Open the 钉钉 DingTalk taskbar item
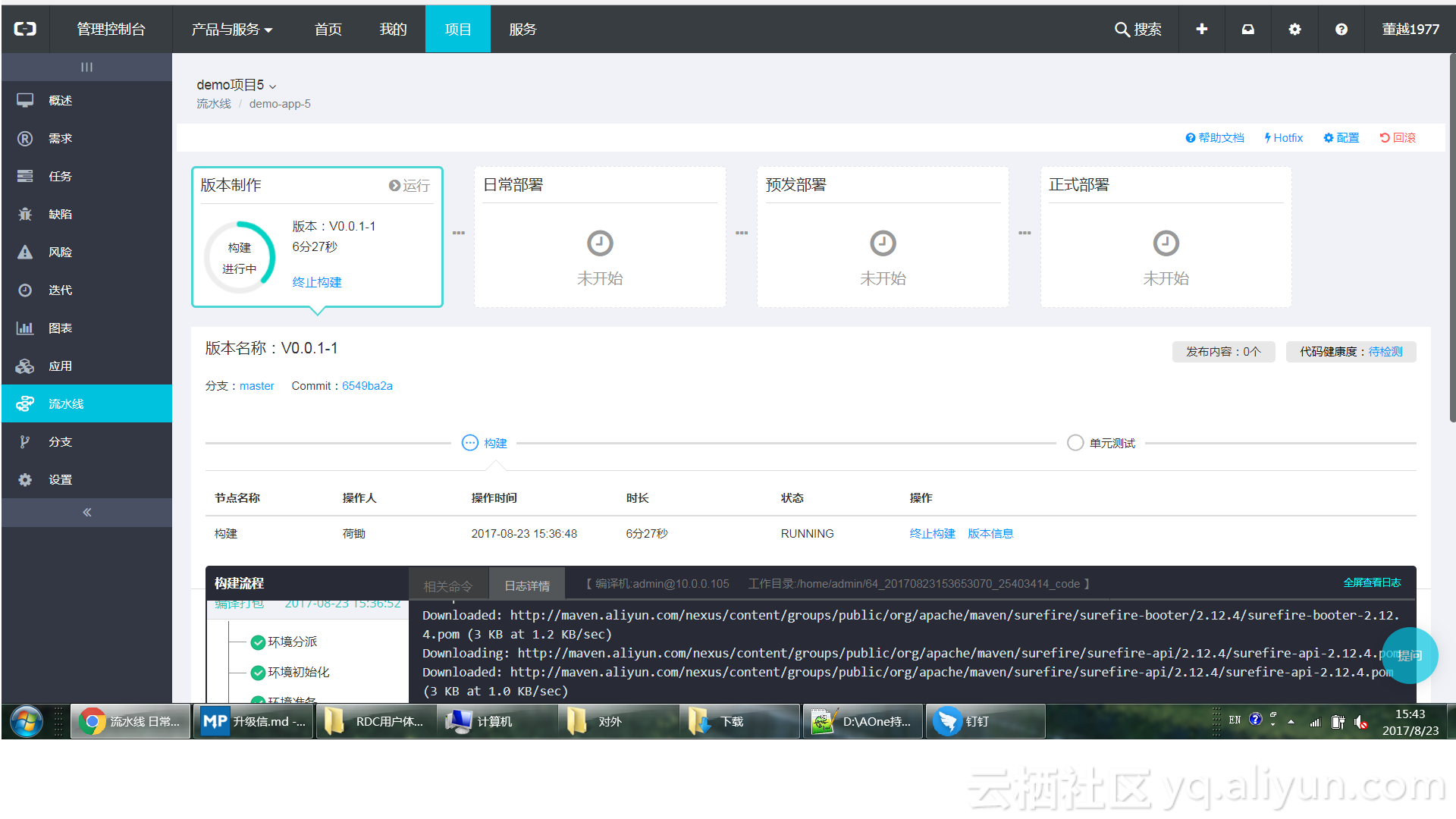 pos(985,721)
